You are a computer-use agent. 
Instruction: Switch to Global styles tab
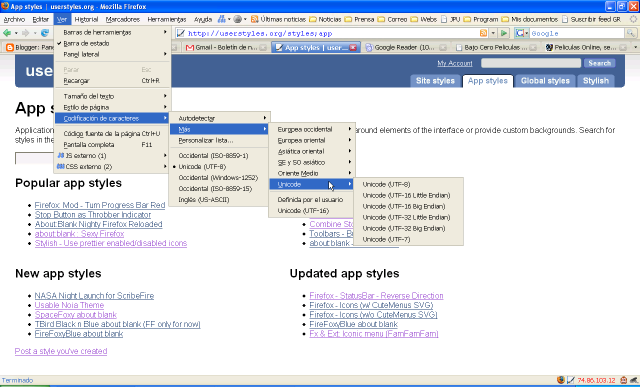pos(545,81)
